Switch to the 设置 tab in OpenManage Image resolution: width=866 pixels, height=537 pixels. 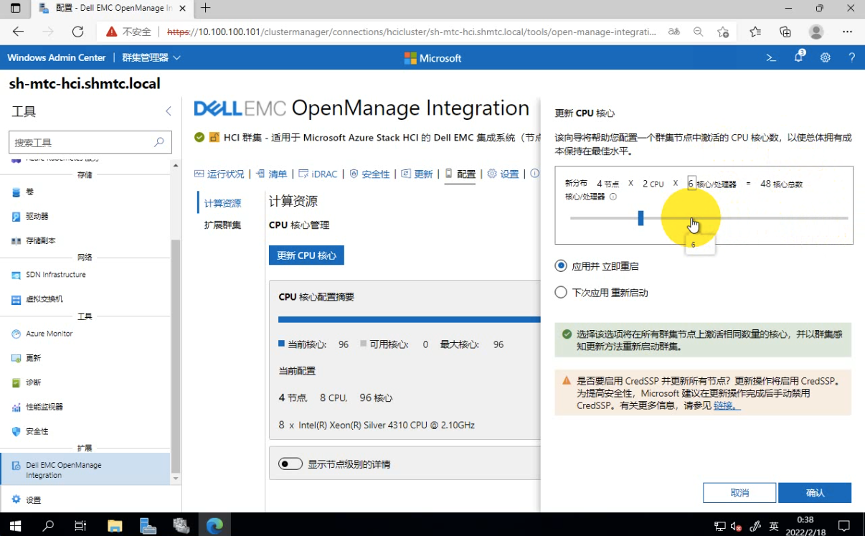503,174
